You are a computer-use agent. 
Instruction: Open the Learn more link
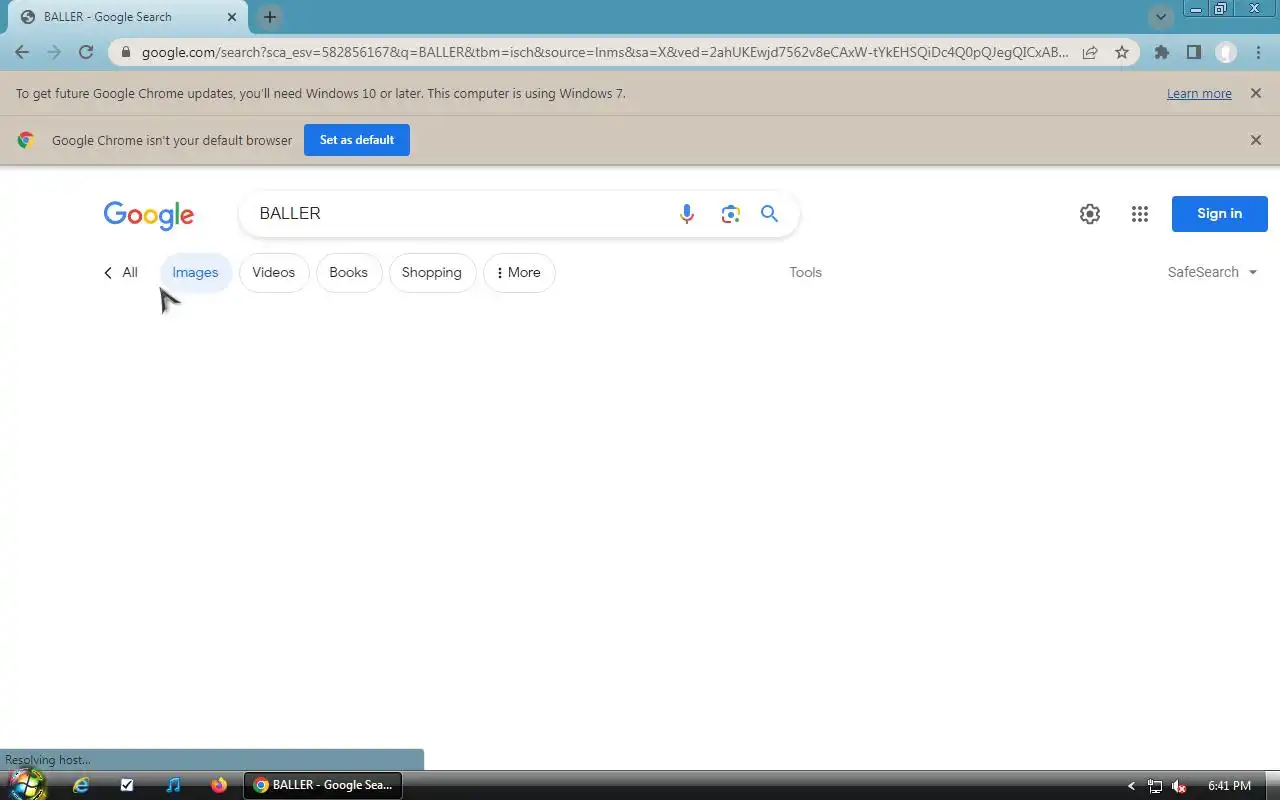(1199, 93)
